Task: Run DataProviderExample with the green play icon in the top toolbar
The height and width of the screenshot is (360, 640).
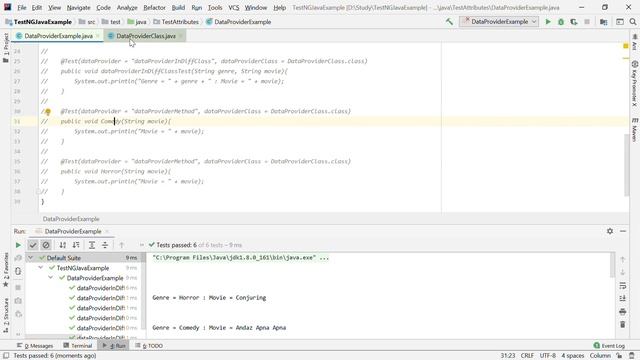Action: (x=548, y=22)
